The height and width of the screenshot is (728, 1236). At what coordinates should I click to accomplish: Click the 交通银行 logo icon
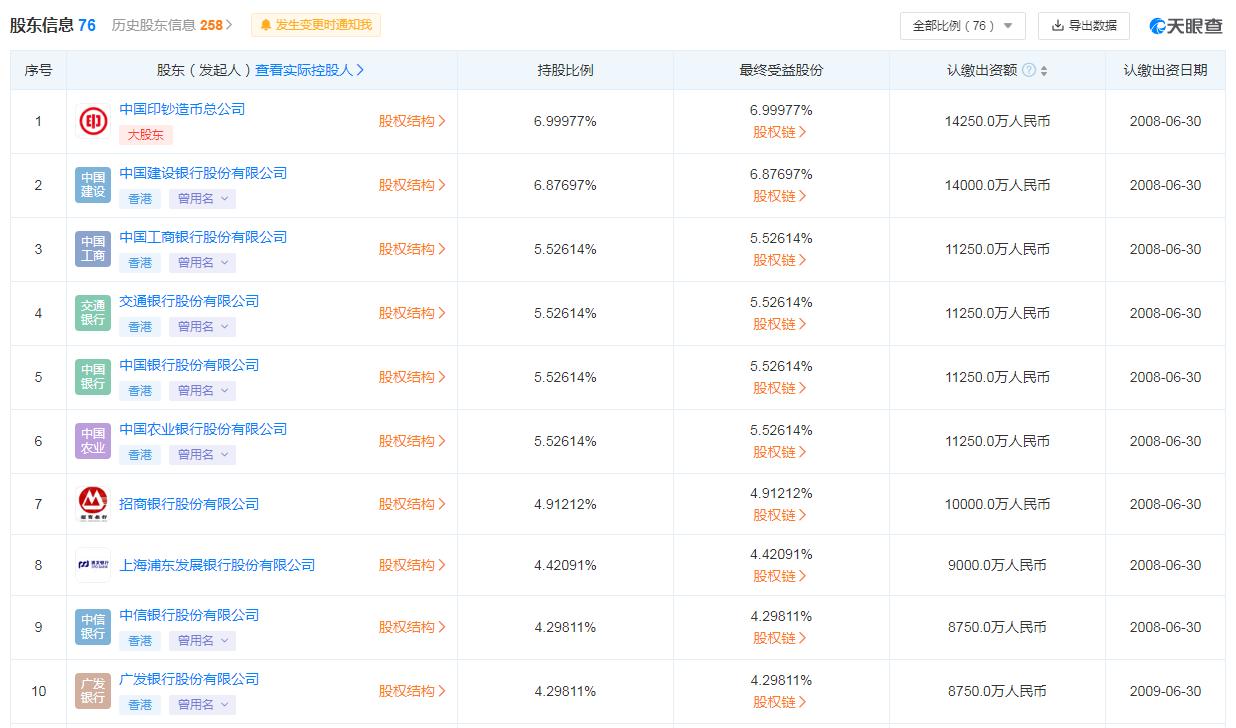[x=92, y=313]
